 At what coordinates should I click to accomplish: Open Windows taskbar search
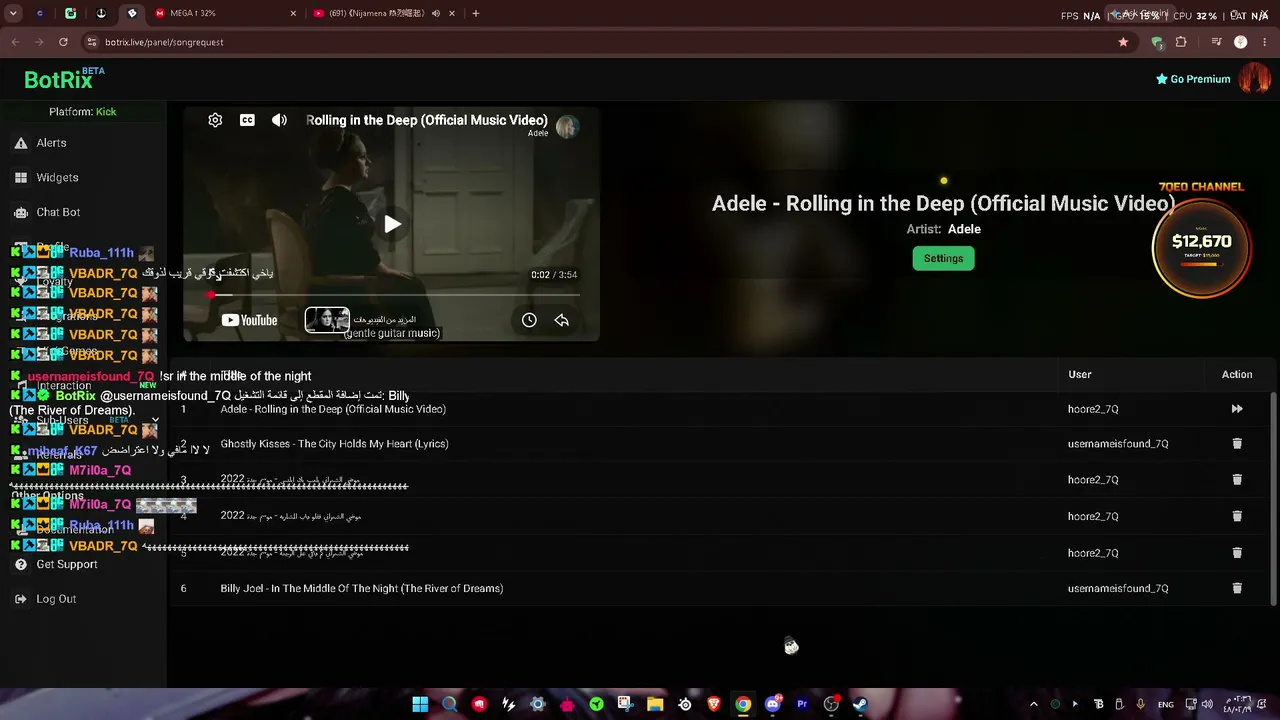pos(449,704)
